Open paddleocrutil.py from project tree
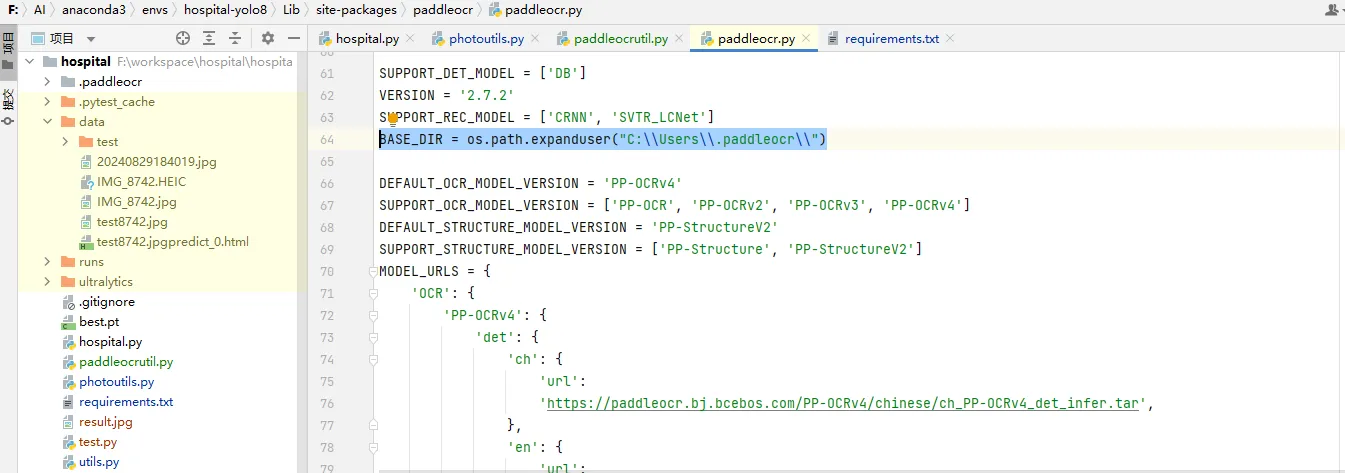 [x=126, y=362]
